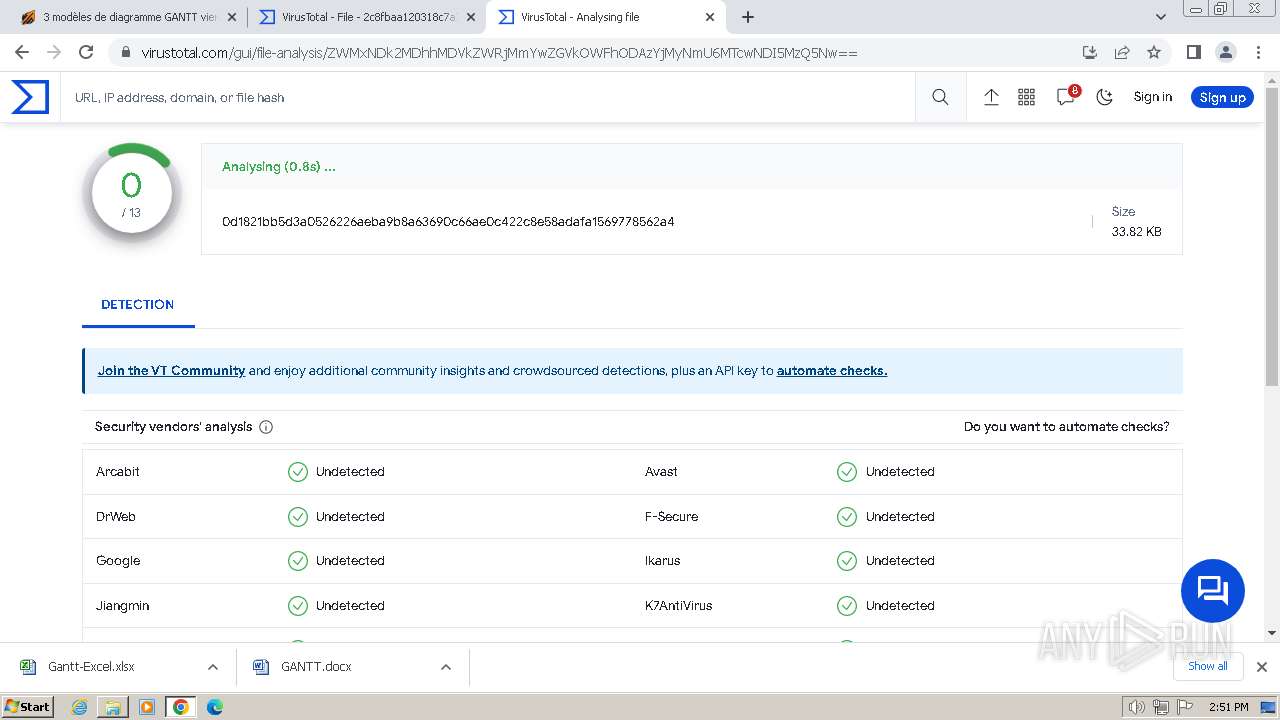Click Show all downloads button
The height and width of the screenshot is (720, 1280).
[1208, 666]
